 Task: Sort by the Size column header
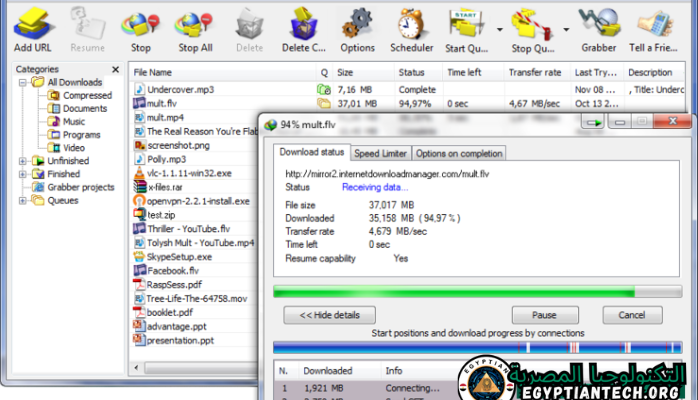(363, 73)
